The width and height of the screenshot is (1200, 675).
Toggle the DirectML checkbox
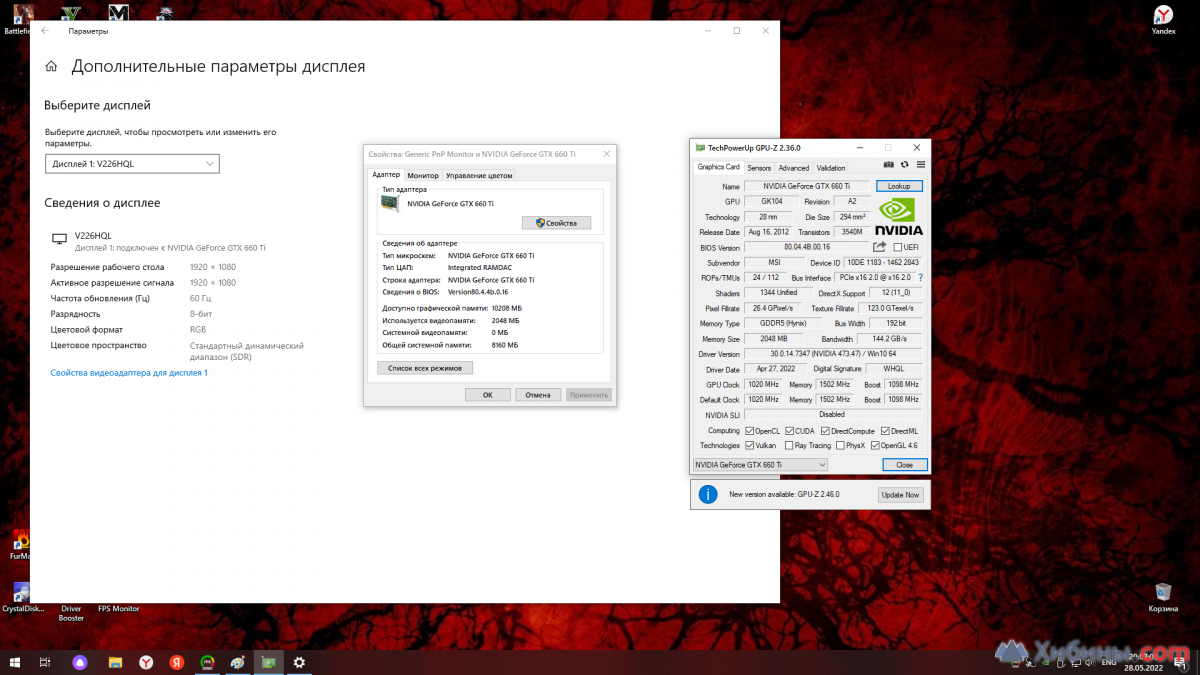tap(885, 431)
